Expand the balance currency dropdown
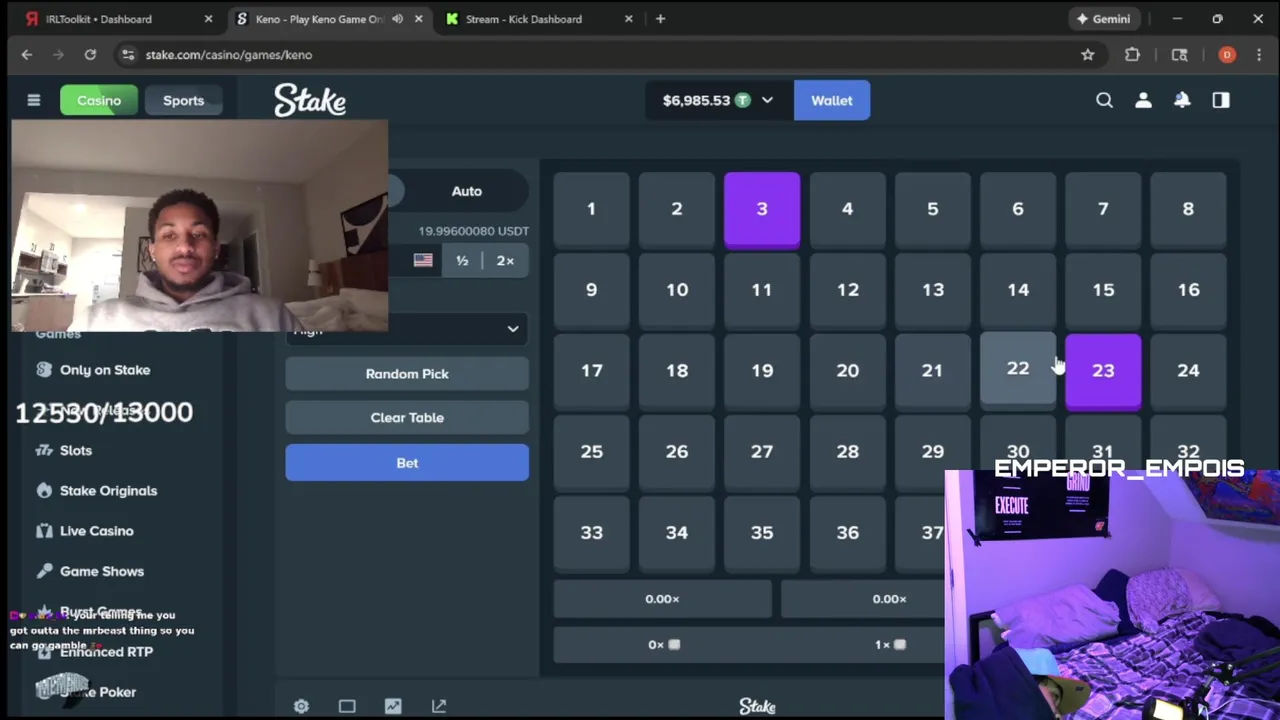The image size is (1280, 720). click(x=767, y=100)
